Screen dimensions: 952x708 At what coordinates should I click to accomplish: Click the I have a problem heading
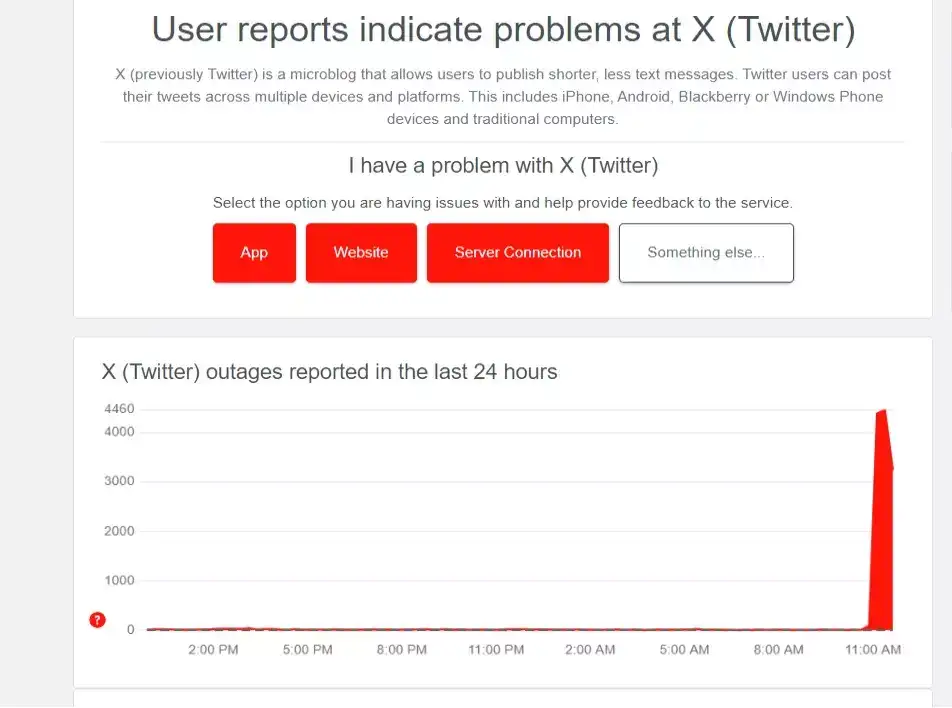[x=503, y=166]
